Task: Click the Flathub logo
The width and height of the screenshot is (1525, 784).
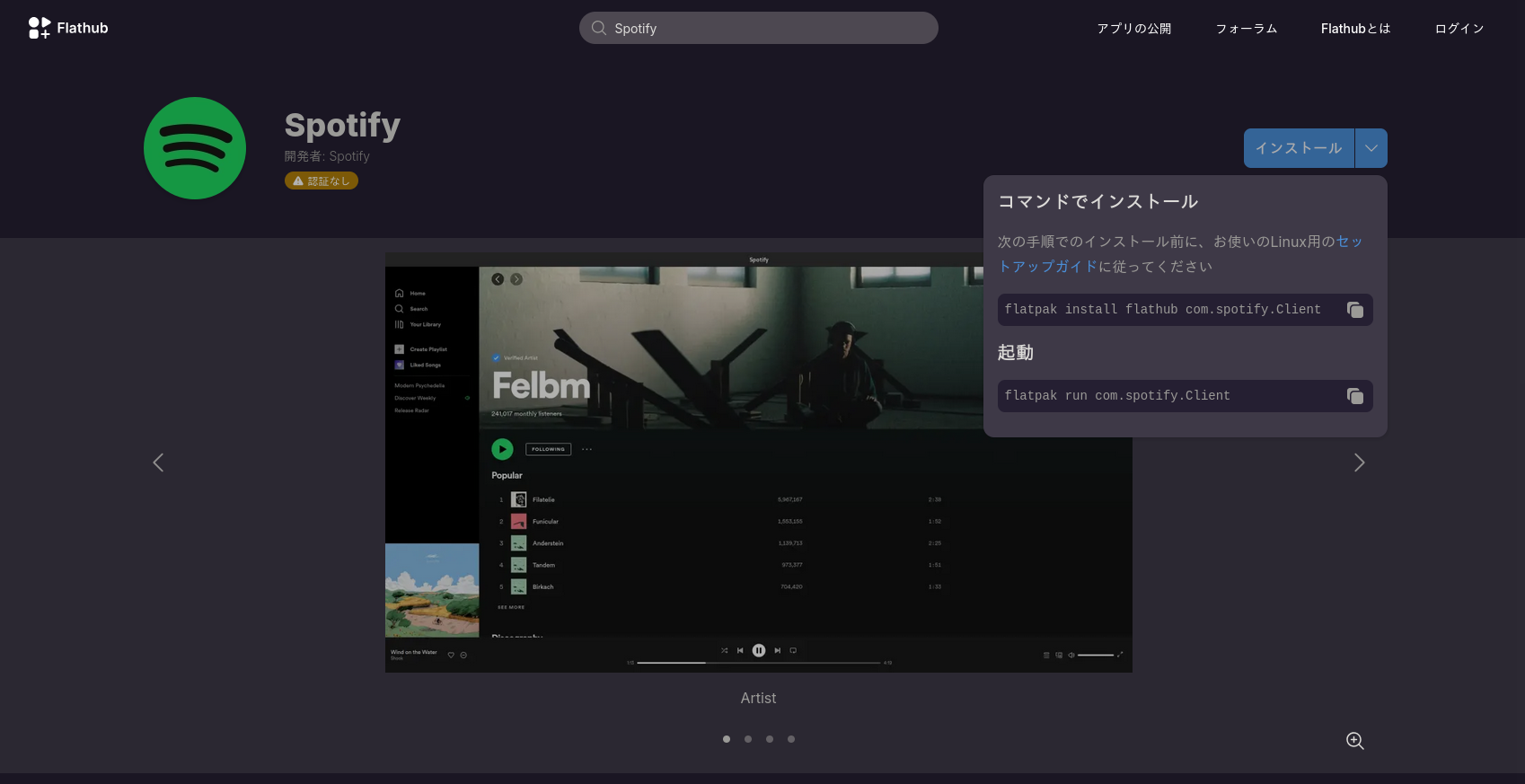Action: [68, 28]
